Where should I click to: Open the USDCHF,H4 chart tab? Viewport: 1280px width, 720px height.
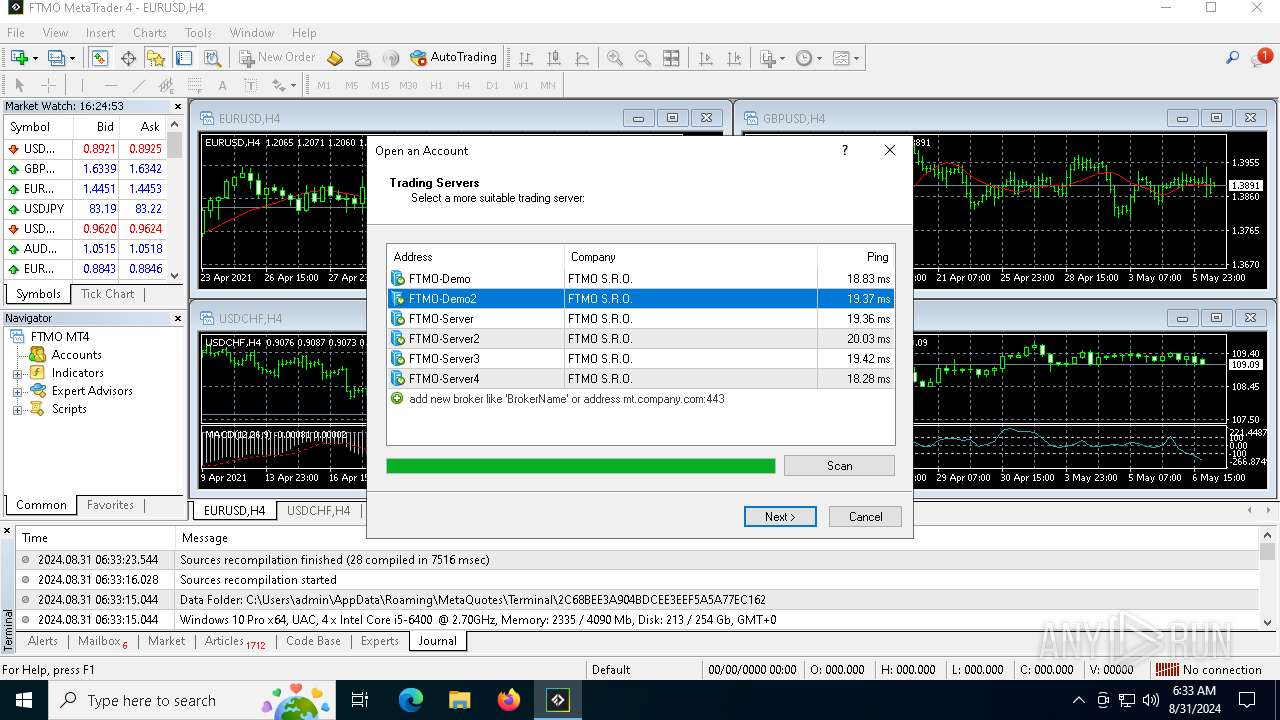[x=318, y=510]
